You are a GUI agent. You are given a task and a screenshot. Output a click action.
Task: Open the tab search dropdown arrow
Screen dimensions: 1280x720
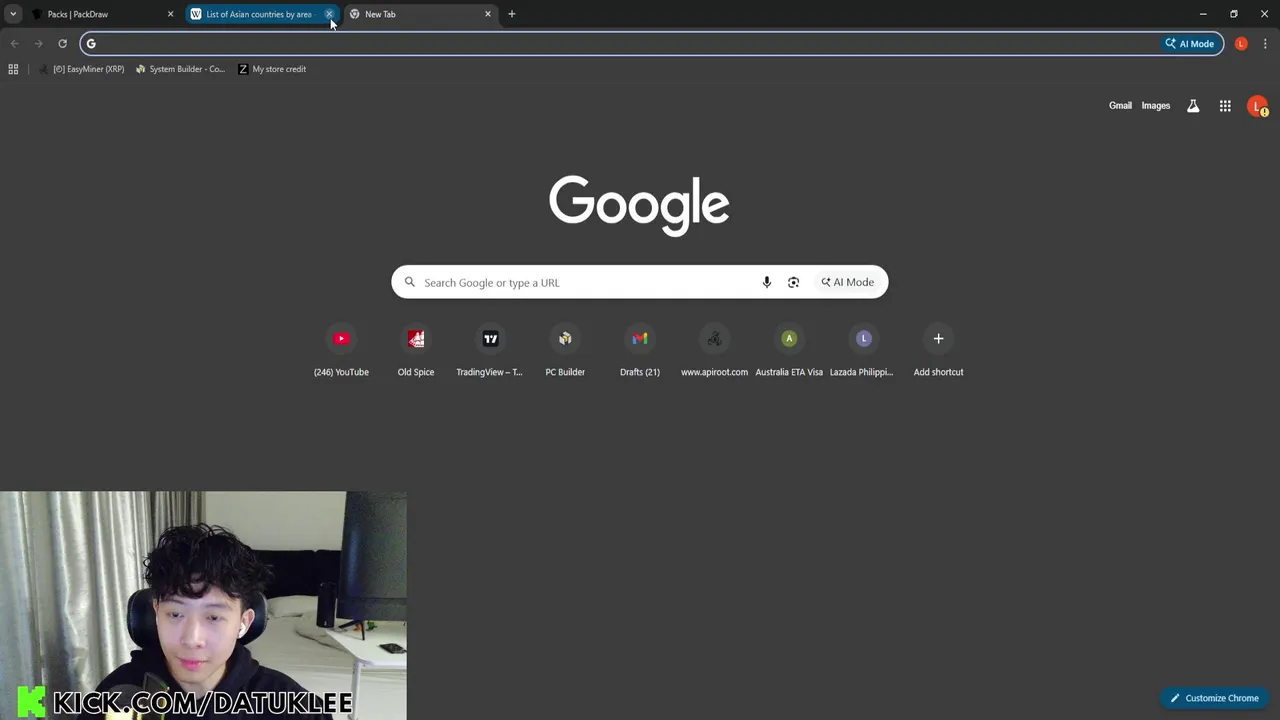click(x=13, y=14)
